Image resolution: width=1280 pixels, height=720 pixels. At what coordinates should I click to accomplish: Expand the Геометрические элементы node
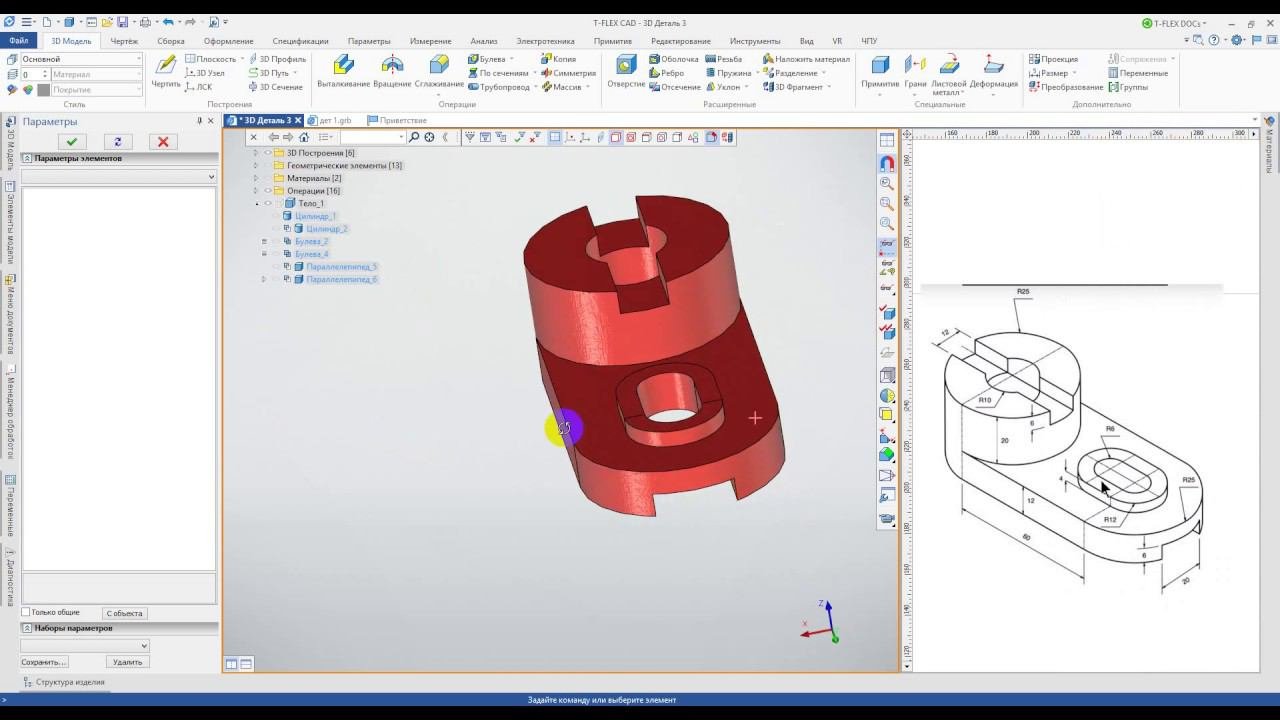click(x=255, y=166)
